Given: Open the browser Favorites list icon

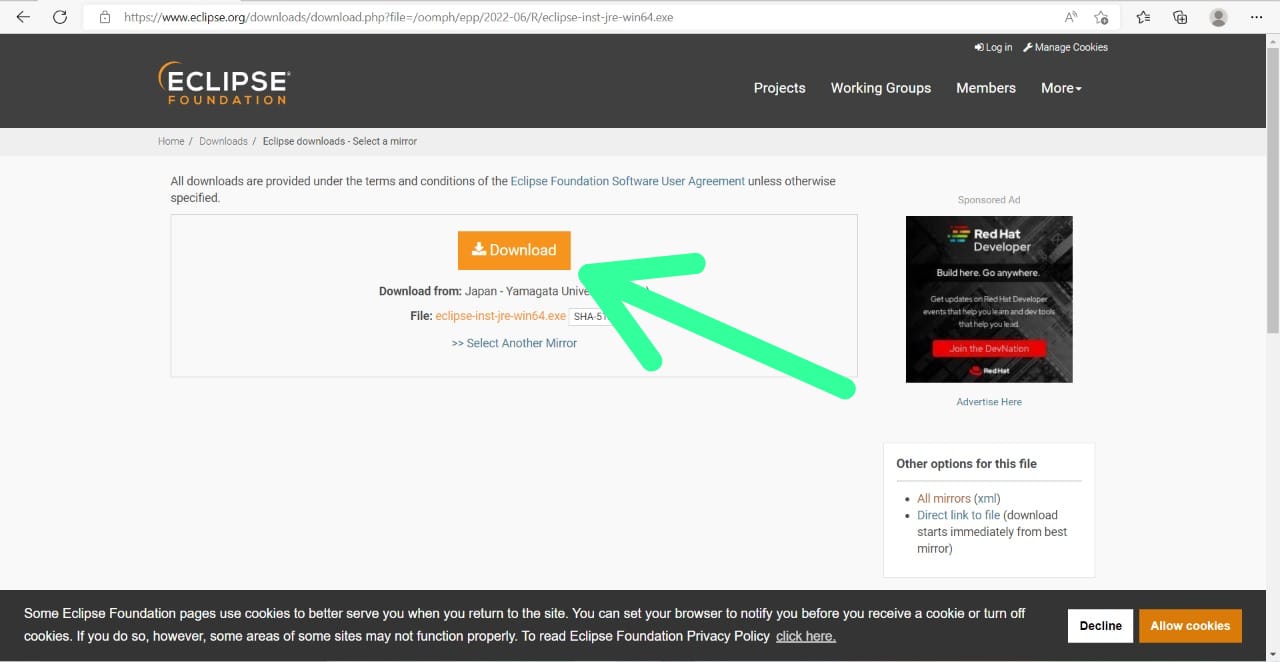Looking at the screenshot, I should click(x=1143, y=17).
